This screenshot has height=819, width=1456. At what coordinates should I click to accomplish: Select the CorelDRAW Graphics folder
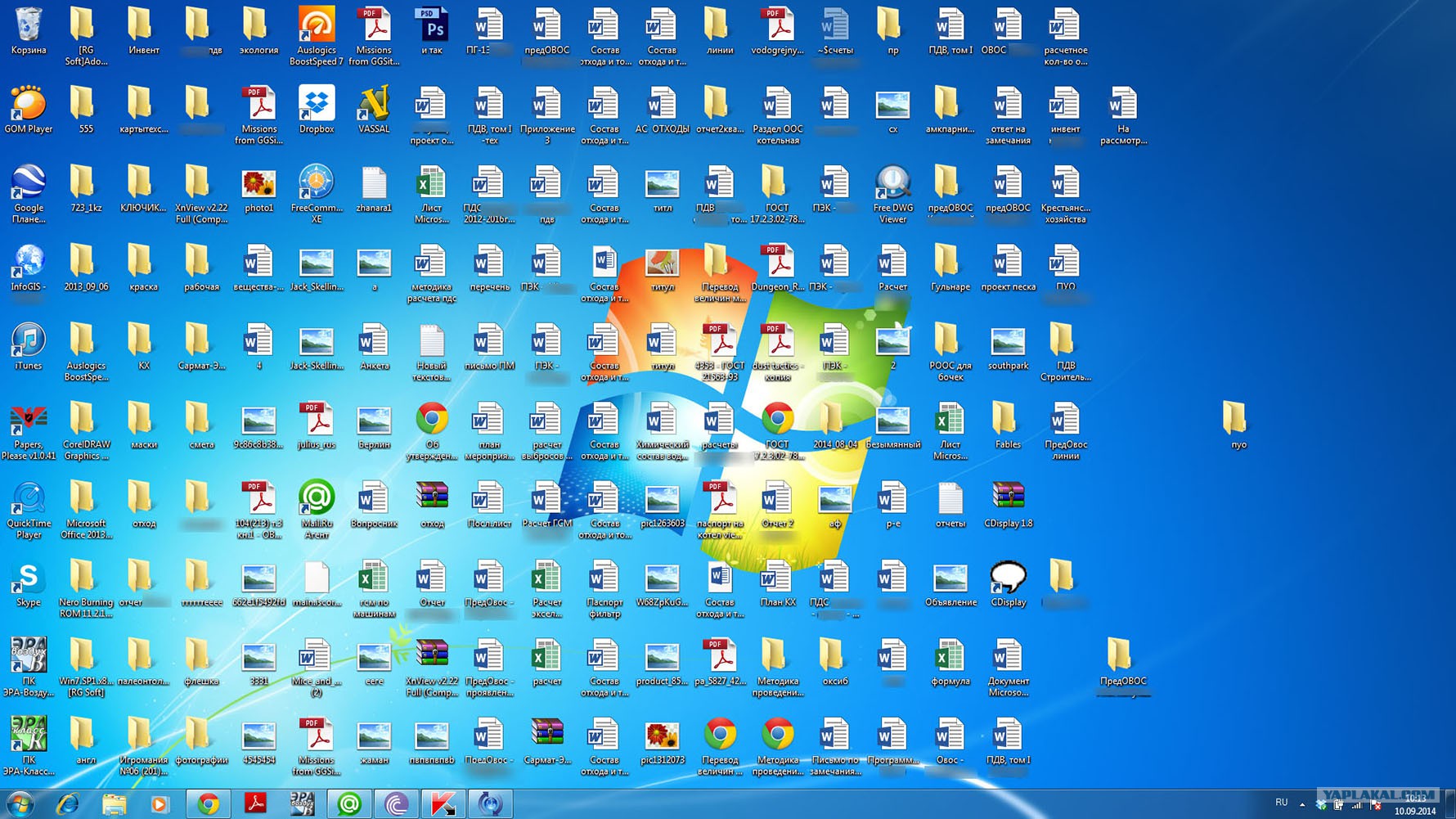click(86, 431)
